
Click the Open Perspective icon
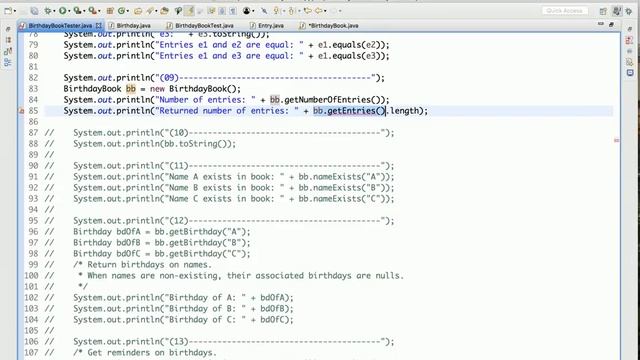pos(603,11)
